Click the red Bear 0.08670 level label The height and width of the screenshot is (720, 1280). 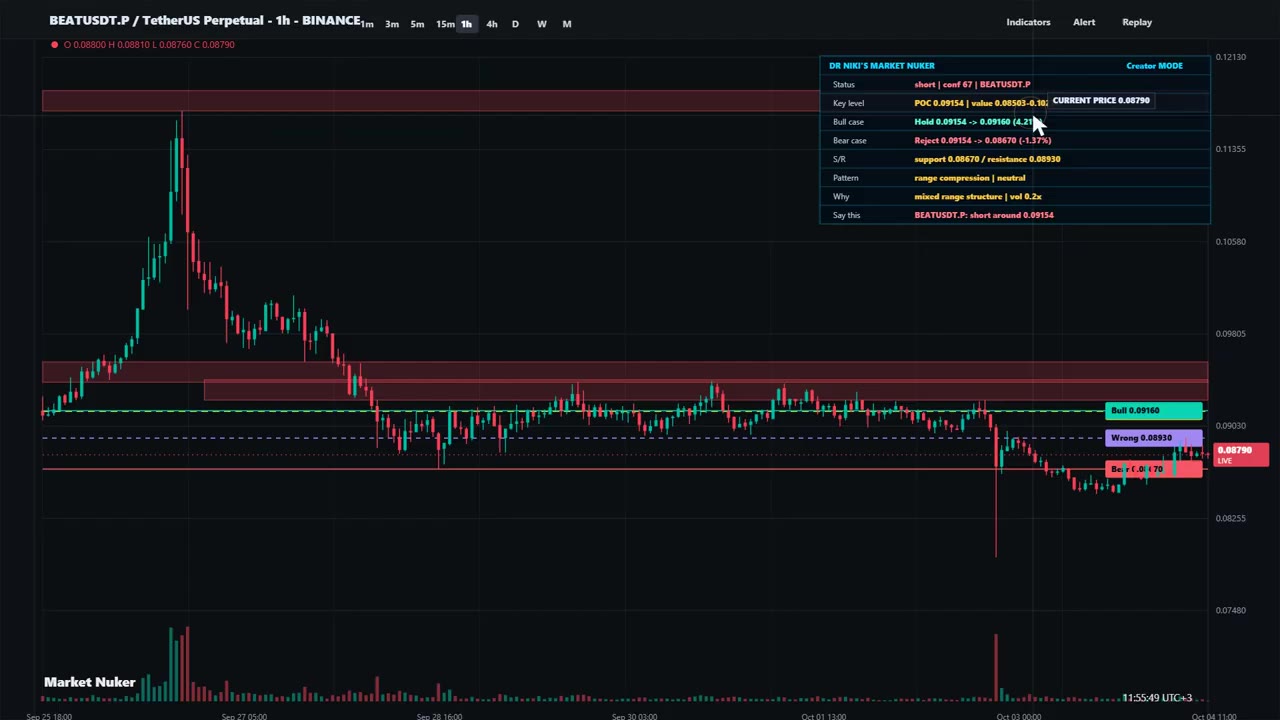[x=1154, y=469]
